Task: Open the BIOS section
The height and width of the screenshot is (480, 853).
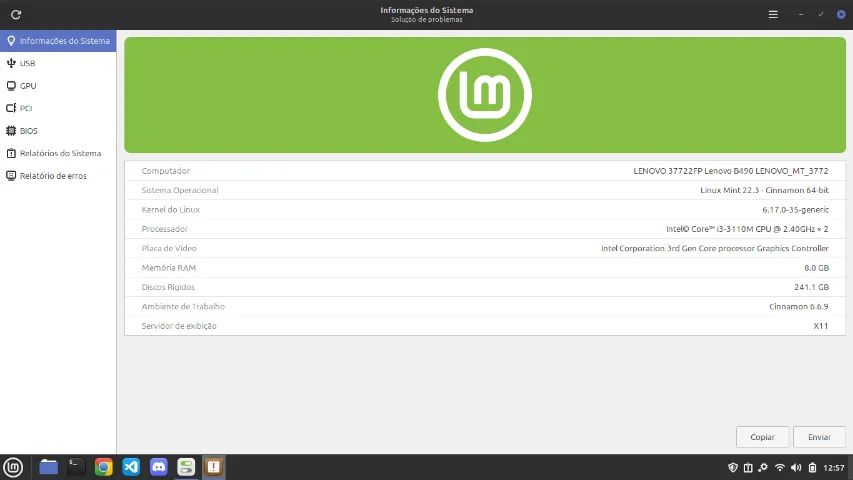Action: click(x=58, y=131)
